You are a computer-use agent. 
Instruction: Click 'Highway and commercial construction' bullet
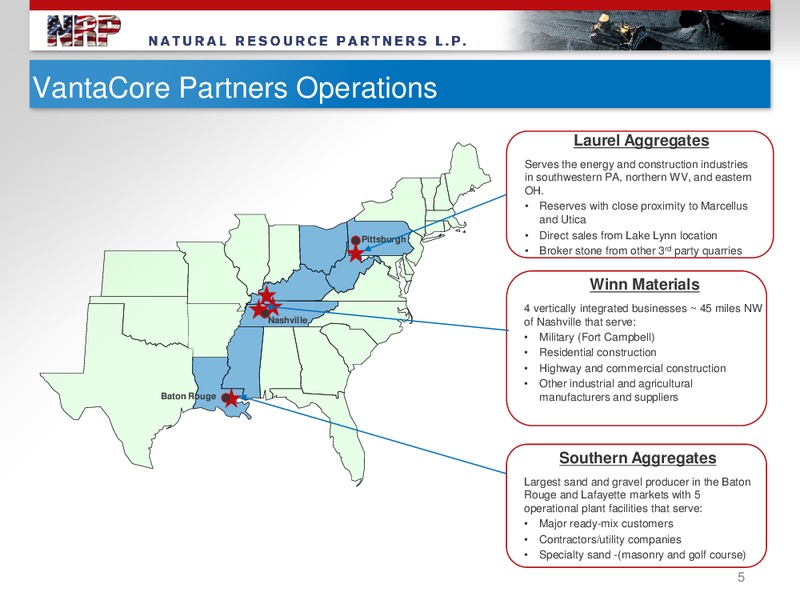[x=632, y=368]
